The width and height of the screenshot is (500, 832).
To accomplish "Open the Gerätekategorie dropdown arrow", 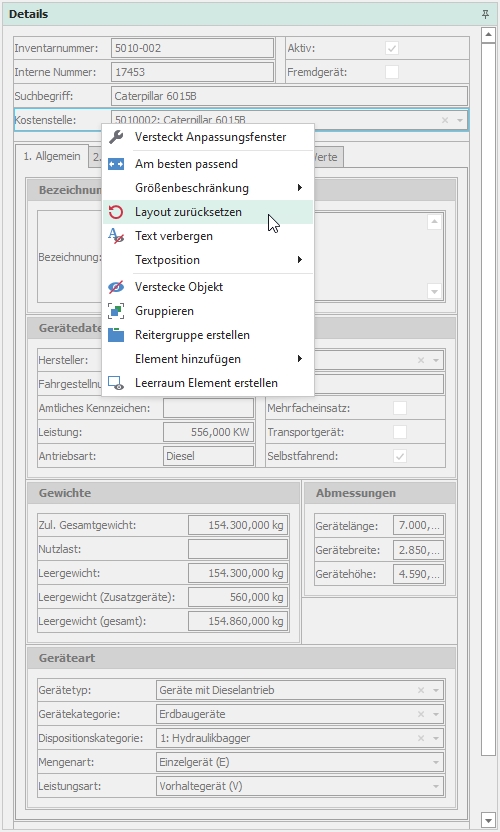I will [x=436, y=714].
